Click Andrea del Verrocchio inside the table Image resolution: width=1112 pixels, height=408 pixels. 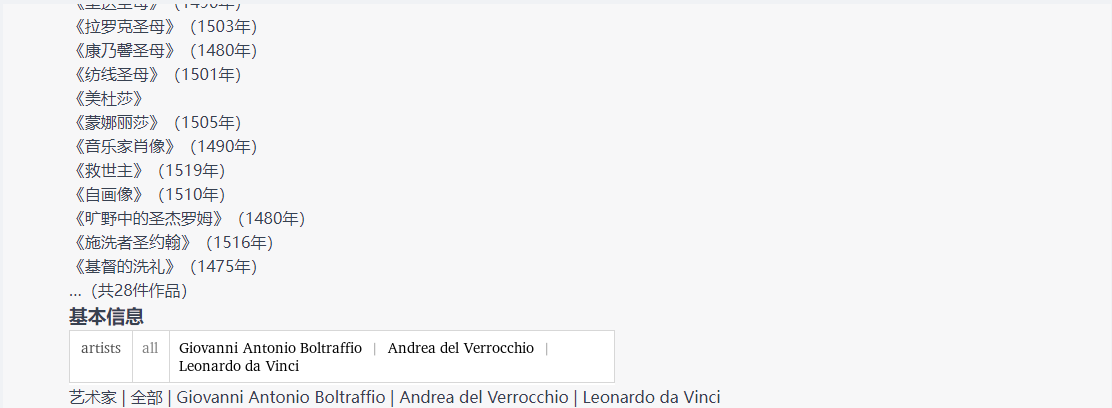pyautogui.click(x=461, y=348)
